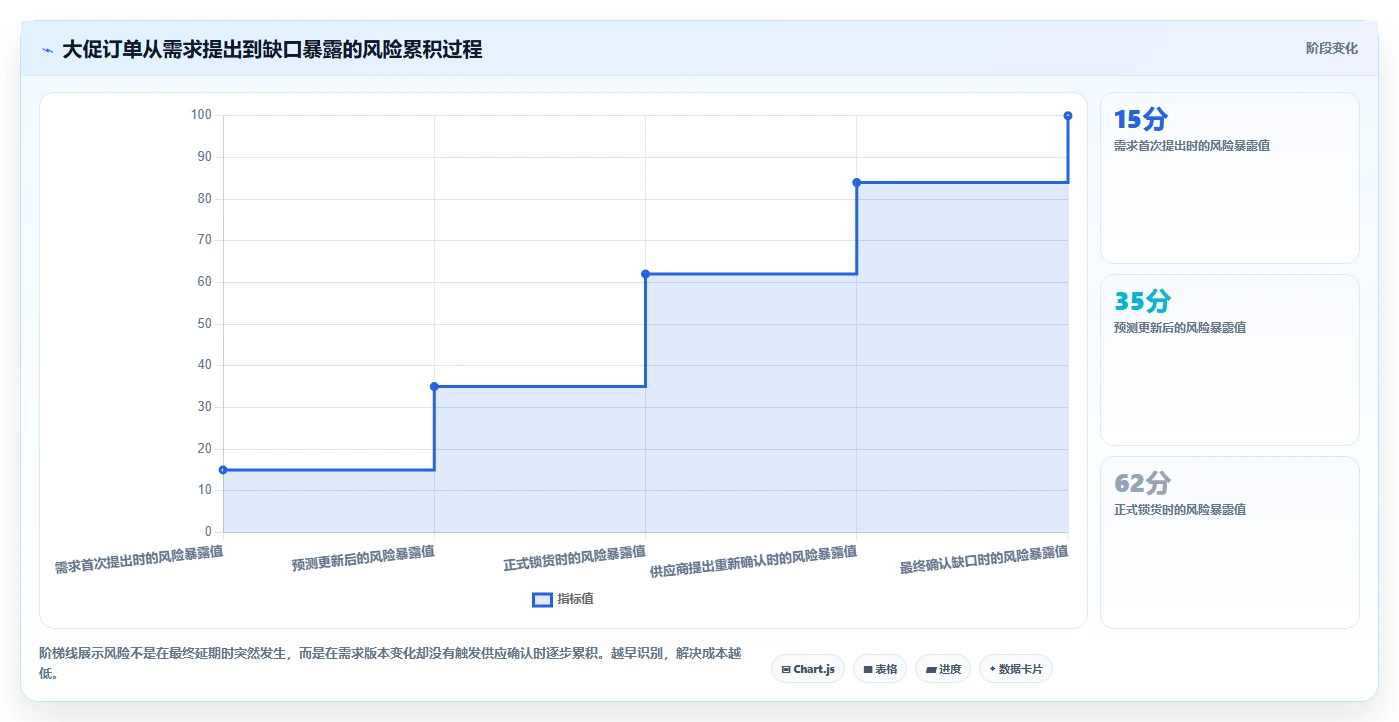Open the 35分 data card
Screen dimensions: 1399x722
[x=1229, y=360]
